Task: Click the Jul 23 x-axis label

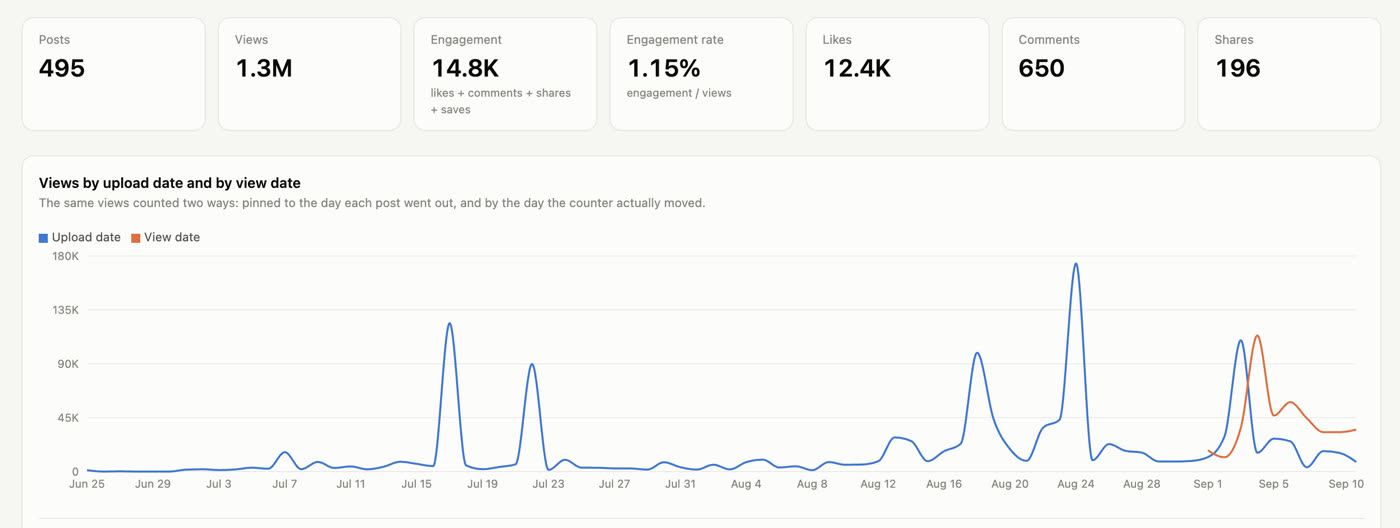Action: [548, 484]
